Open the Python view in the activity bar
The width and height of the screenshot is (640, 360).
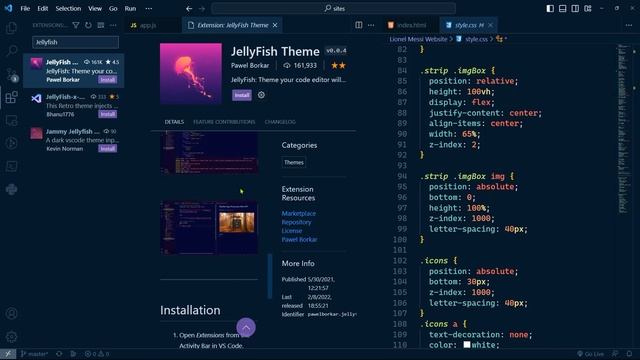[x=11, y=189]
